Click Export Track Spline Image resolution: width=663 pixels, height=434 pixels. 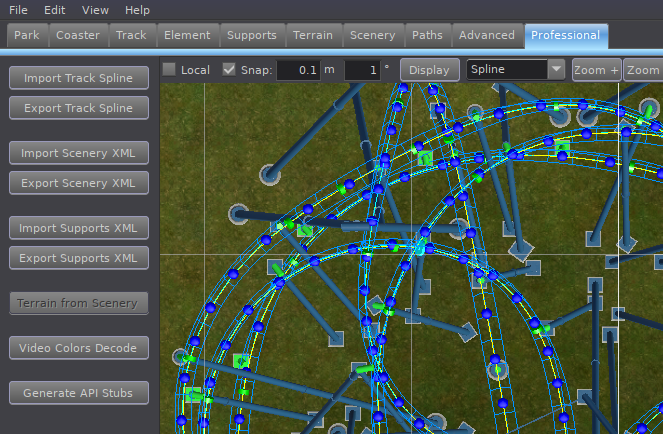point(79,107)
